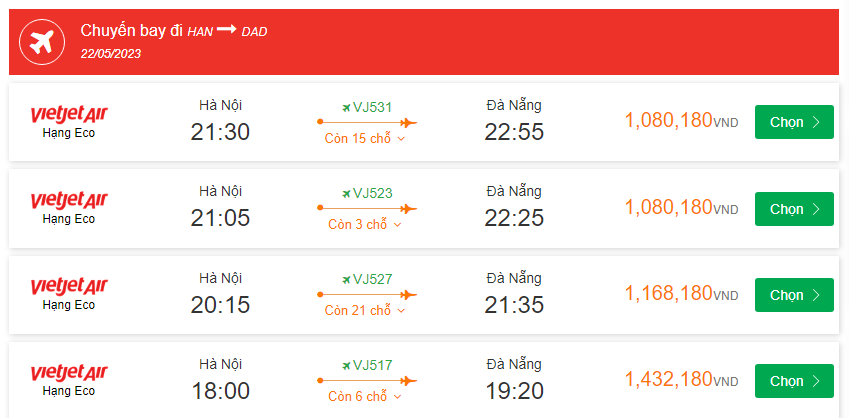Click the Vietjet Air logo for flight VJ517
849x418 pixels.
click(69, 373)
